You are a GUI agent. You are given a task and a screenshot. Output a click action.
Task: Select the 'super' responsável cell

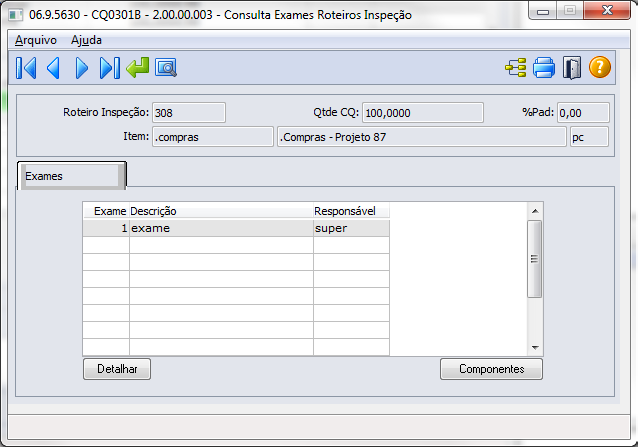pos(351,228)
